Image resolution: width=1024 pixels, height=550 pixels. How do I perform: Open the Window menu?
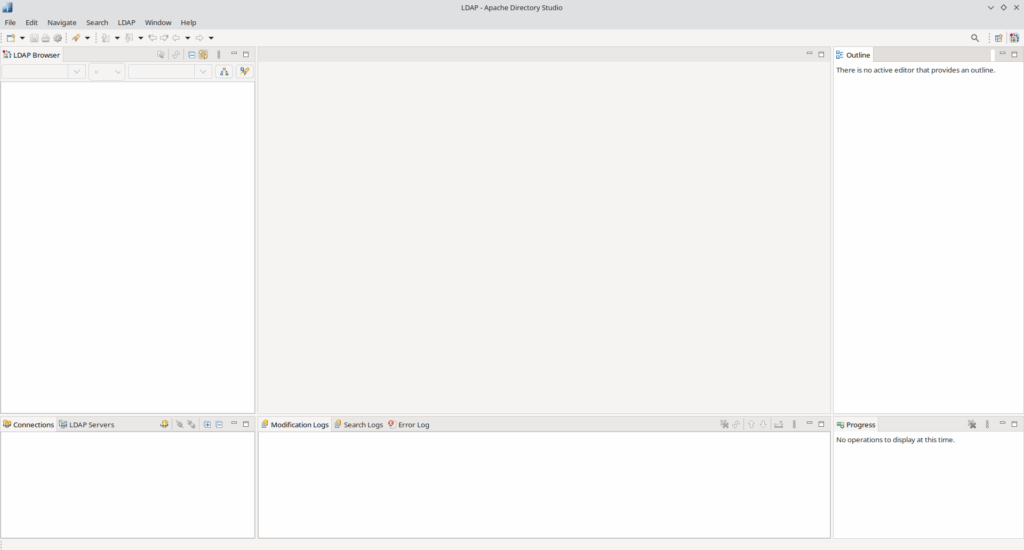[158, 22]
